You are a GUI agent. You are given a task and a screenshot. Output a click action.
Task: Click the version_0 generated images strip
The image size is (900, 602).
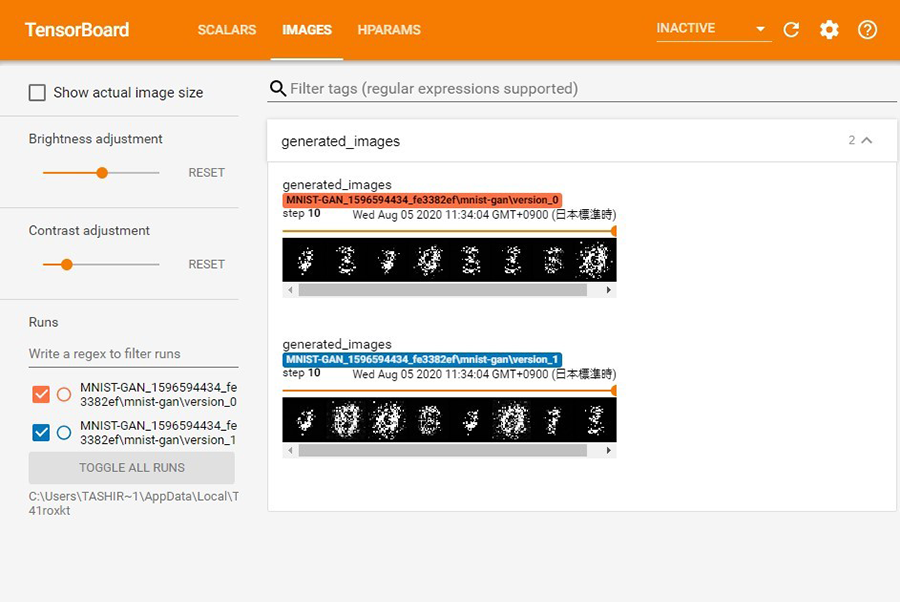(449, 260)
